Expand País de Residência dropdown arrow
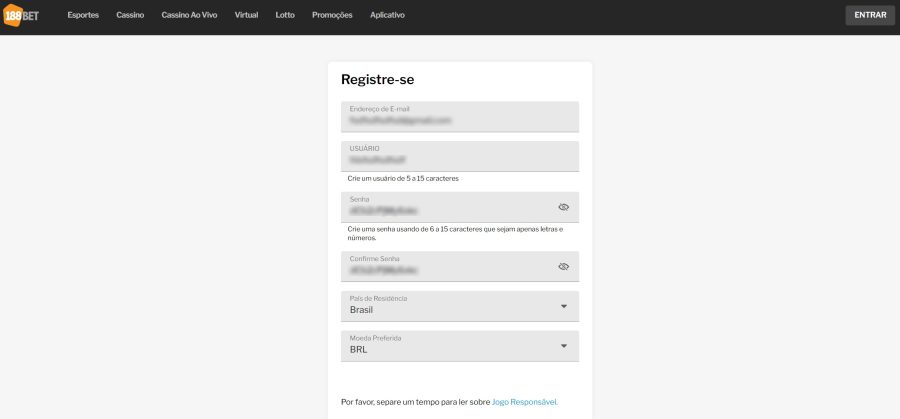Viewport: 900px width, 419px height. (563, 306)
